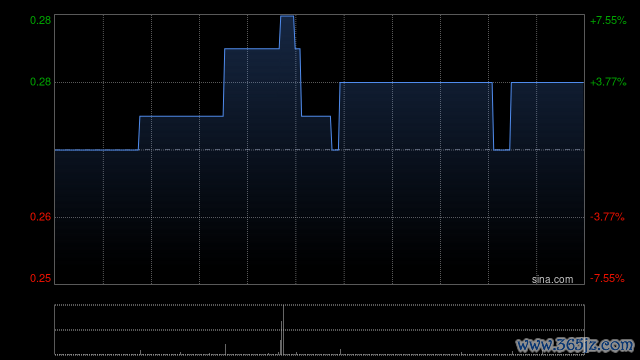Click the last price dip before the final rise

click(502, 150)
